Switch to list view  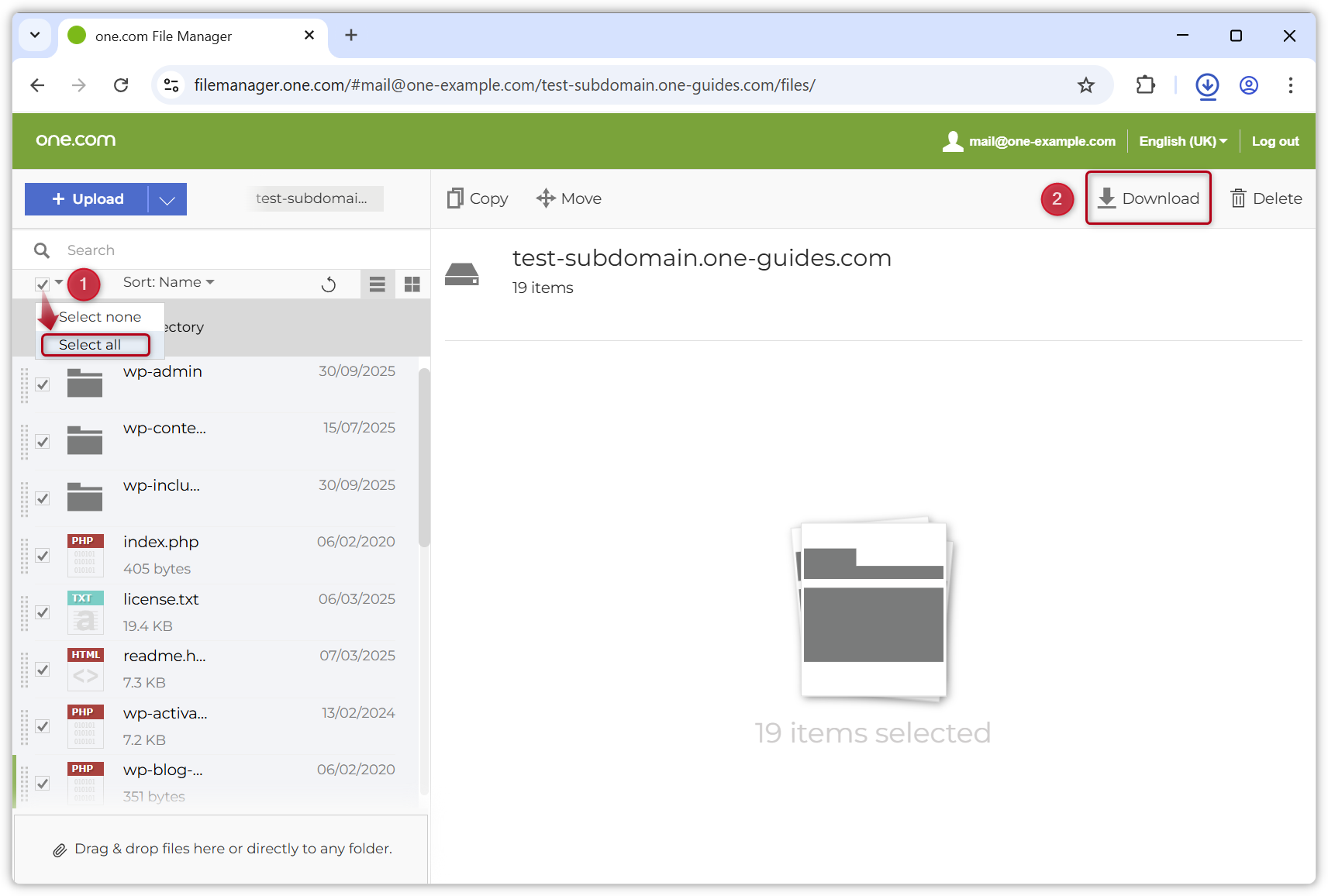tap(378, 284)
